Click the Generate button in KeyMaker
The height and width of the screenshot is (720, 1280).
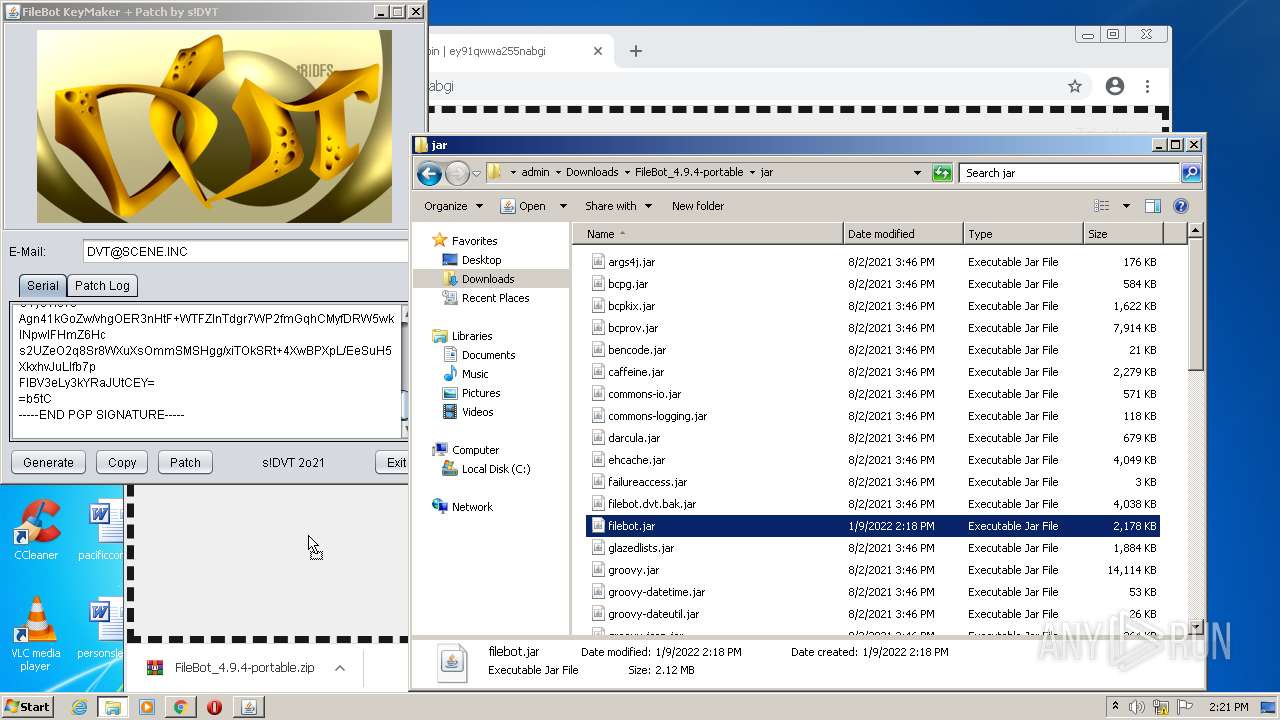click(x=48, y=462)
